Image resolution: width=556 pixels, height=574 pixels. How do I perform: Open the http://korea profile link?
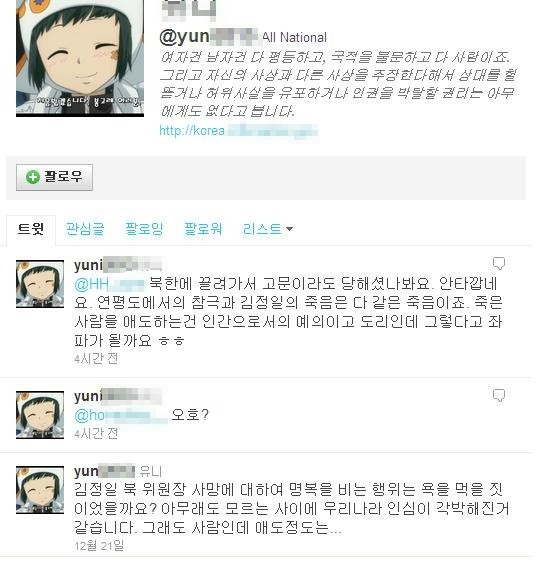238,131
